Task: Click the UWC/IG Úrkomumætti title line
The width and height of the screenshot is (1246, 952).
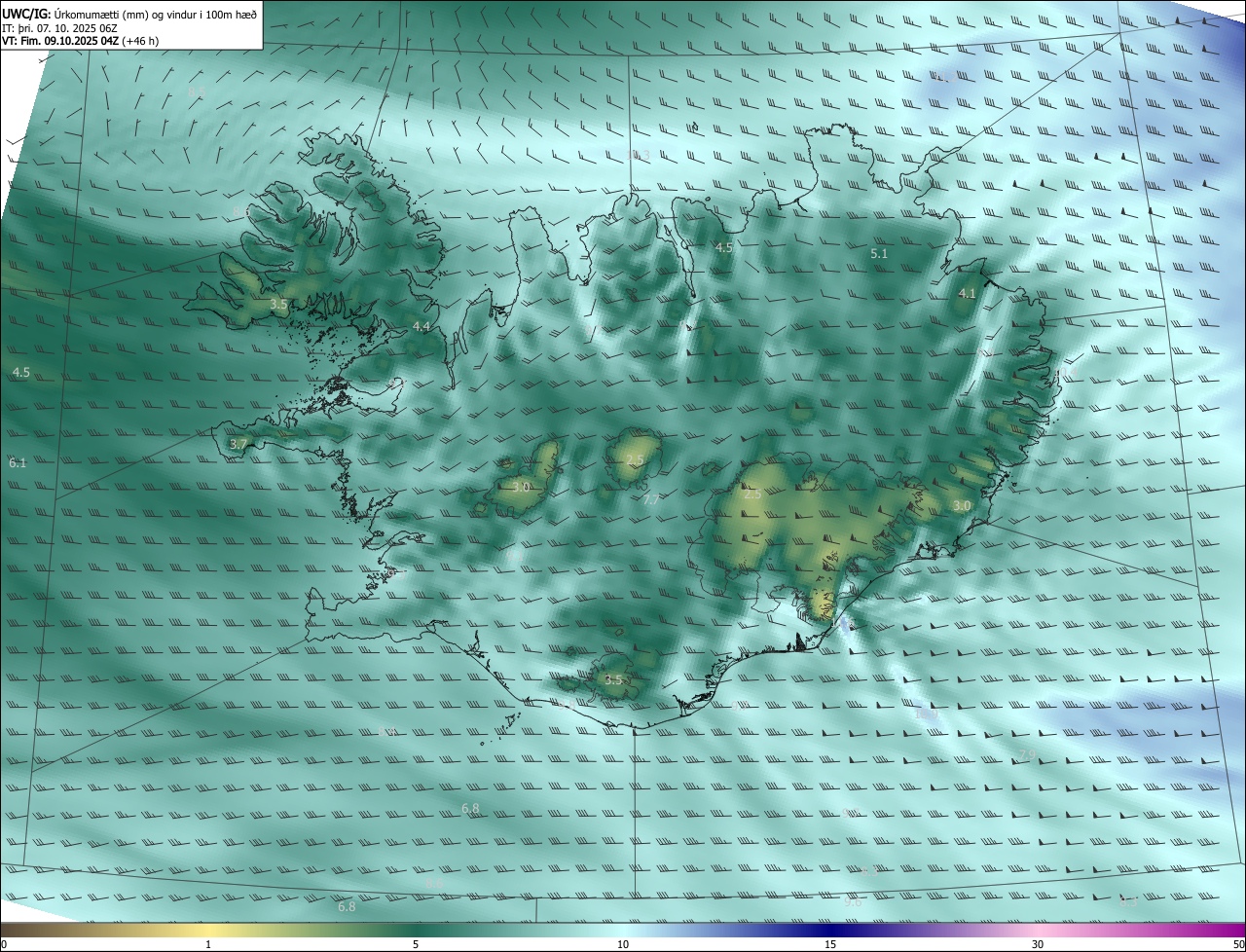Action: [x=129, y=14]
